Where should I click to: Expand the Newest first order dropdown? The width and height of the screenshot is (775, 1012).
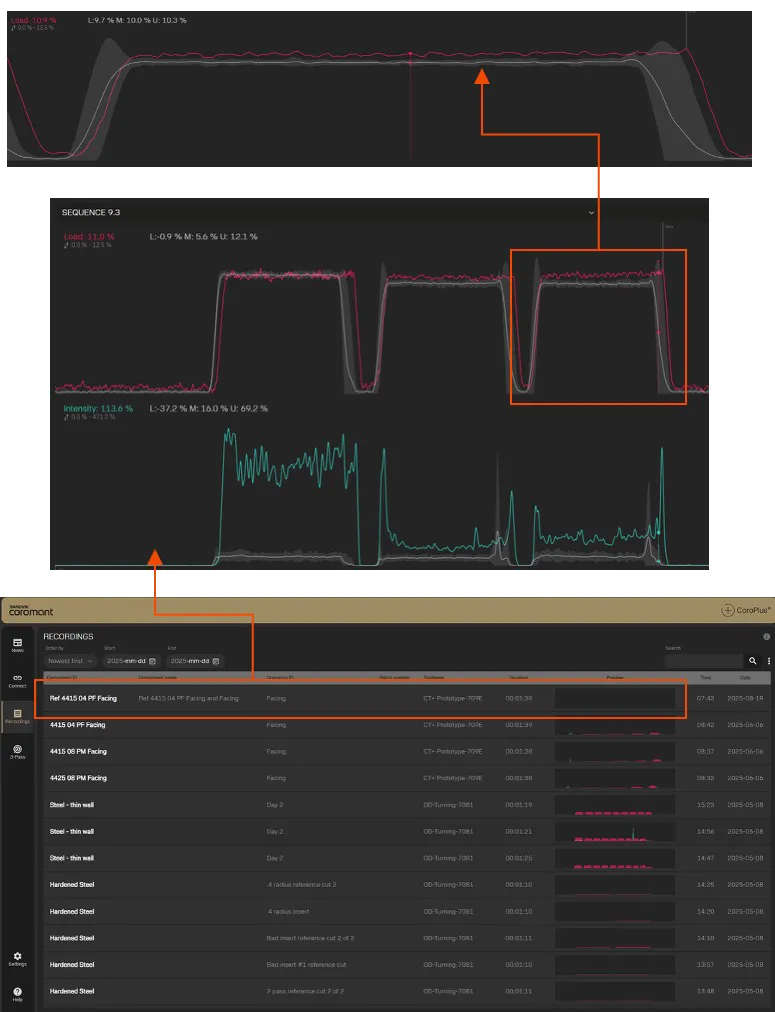[x=70, y=661]
